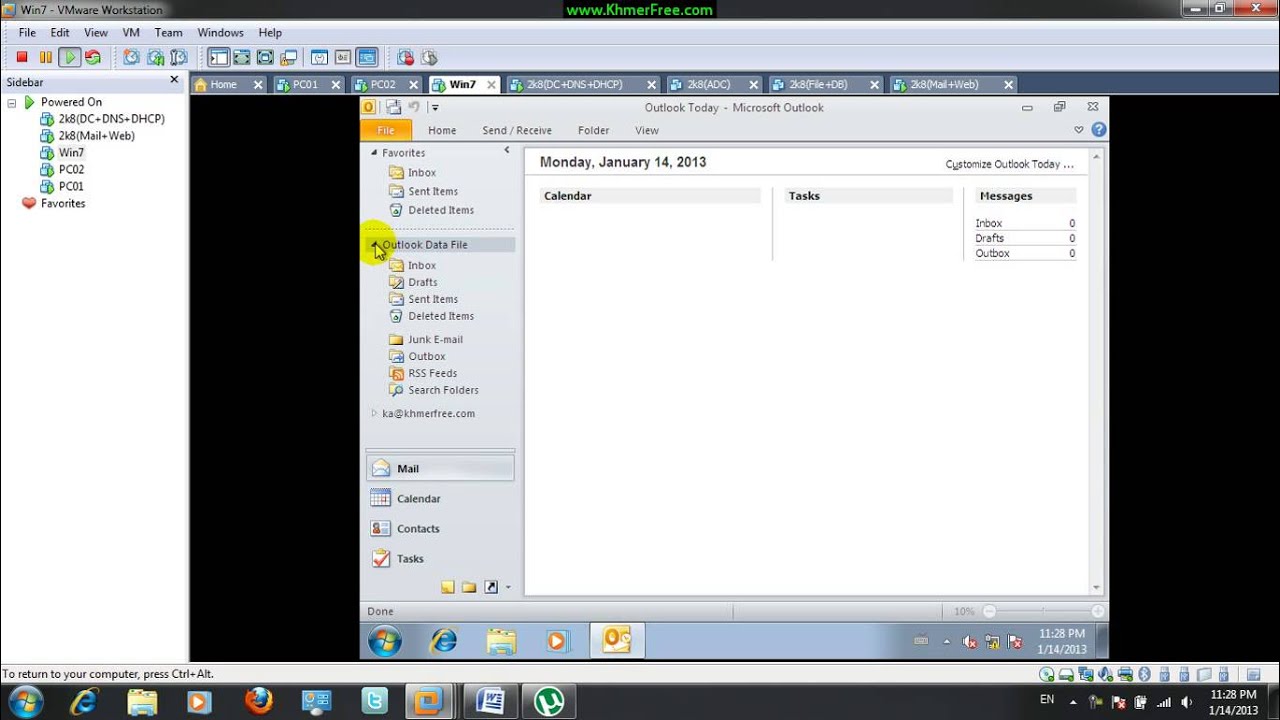Open the Folder ribbon tab

click(593, 130)
